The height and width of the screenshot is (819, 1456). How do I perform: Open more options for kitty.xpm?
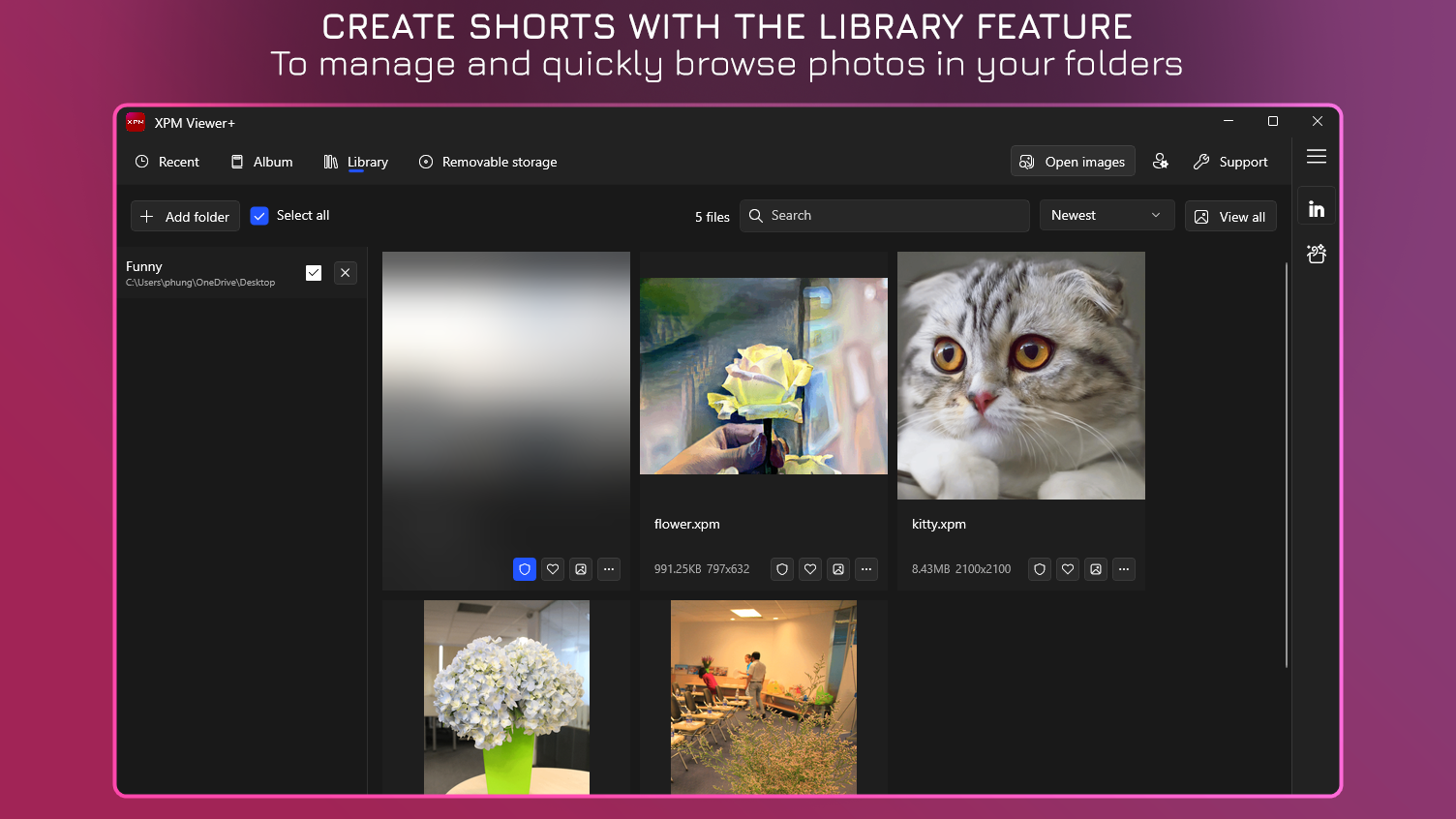pyautogui.click(x=1124, y=569)
